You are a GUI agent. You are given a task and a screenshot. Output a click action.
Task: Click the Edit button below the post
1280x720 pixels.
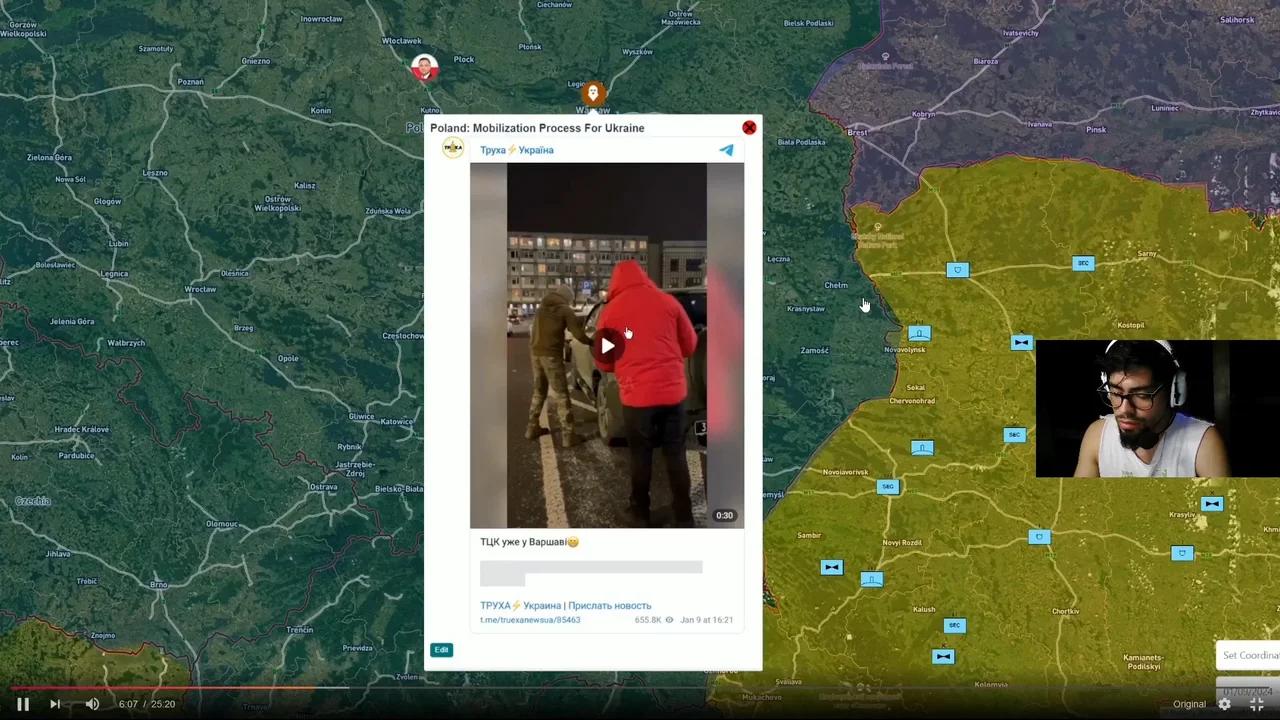click(441, 649)
